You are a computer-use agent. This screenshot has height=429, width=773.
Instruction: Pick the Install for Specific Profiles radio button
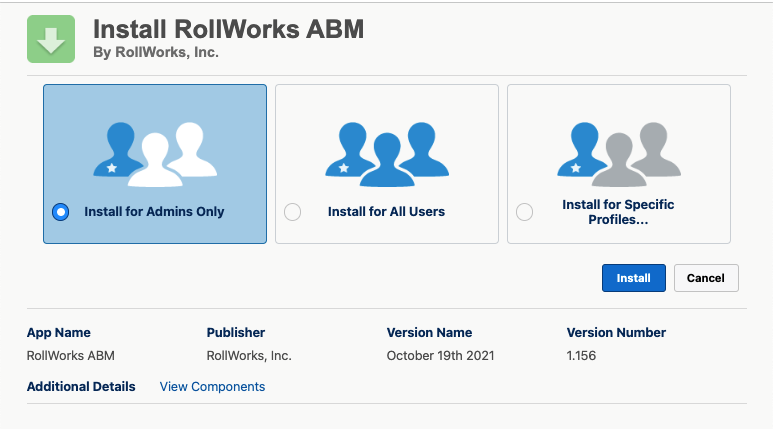click(x=524, y=212)
